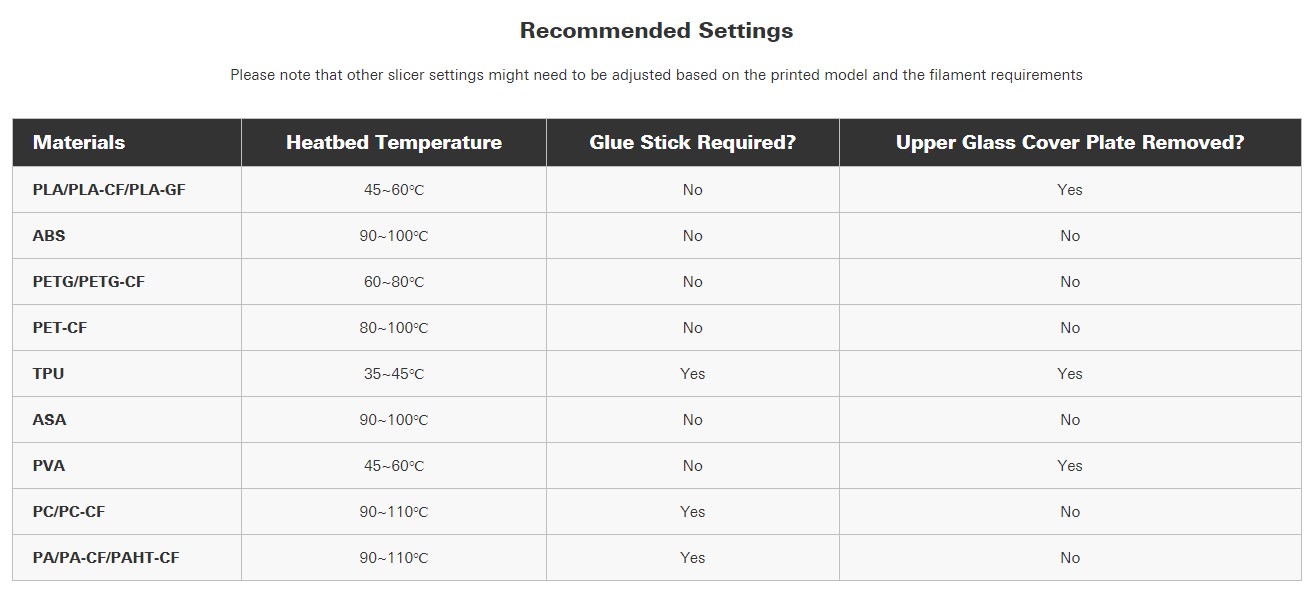Image resolution: width=1315 pixels, height=593 pixels.
Task: Click the glue stick "Yes" in TPU row
Action: point(692,374)
